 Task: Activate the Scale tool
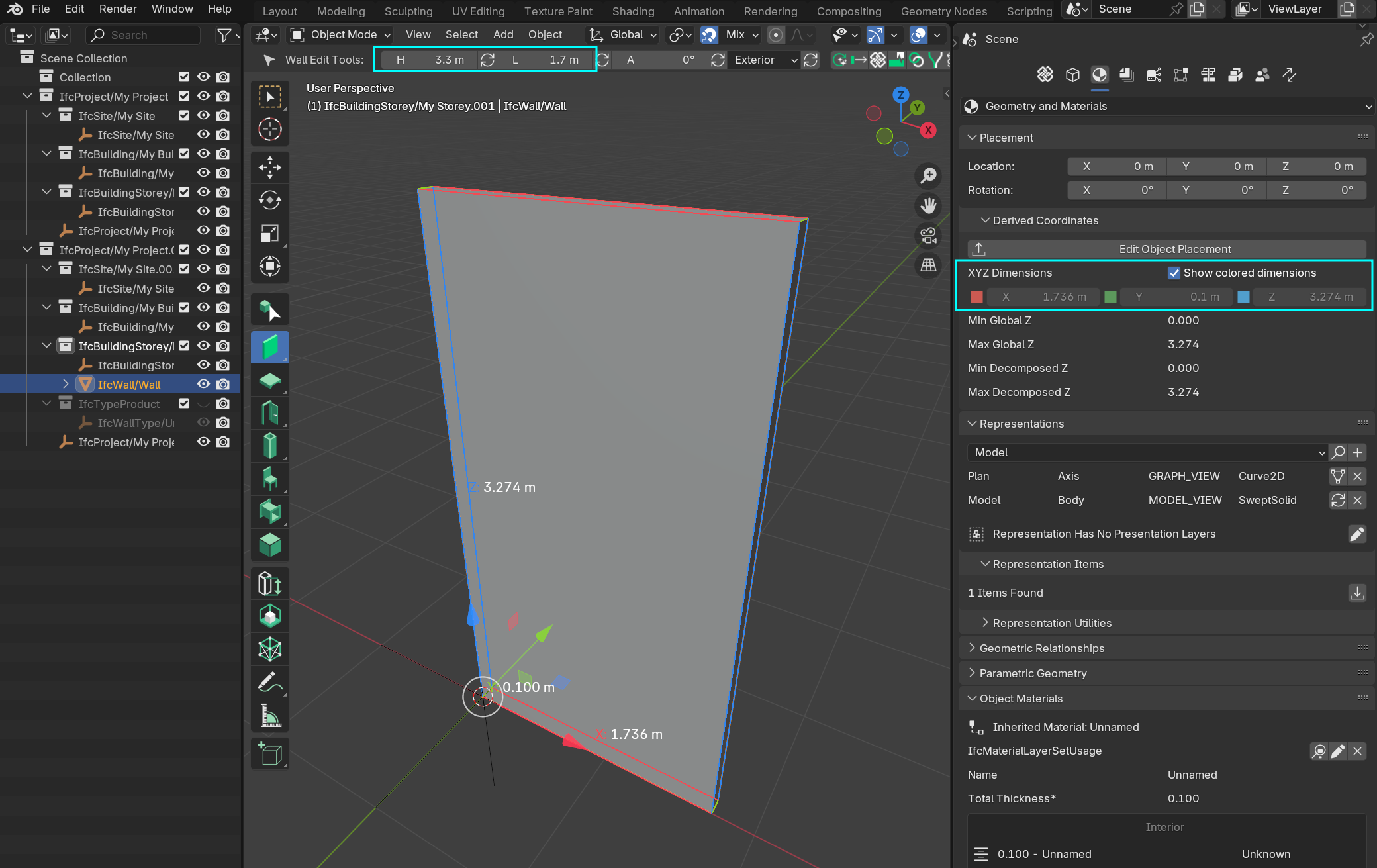click(x=270, y=233)
